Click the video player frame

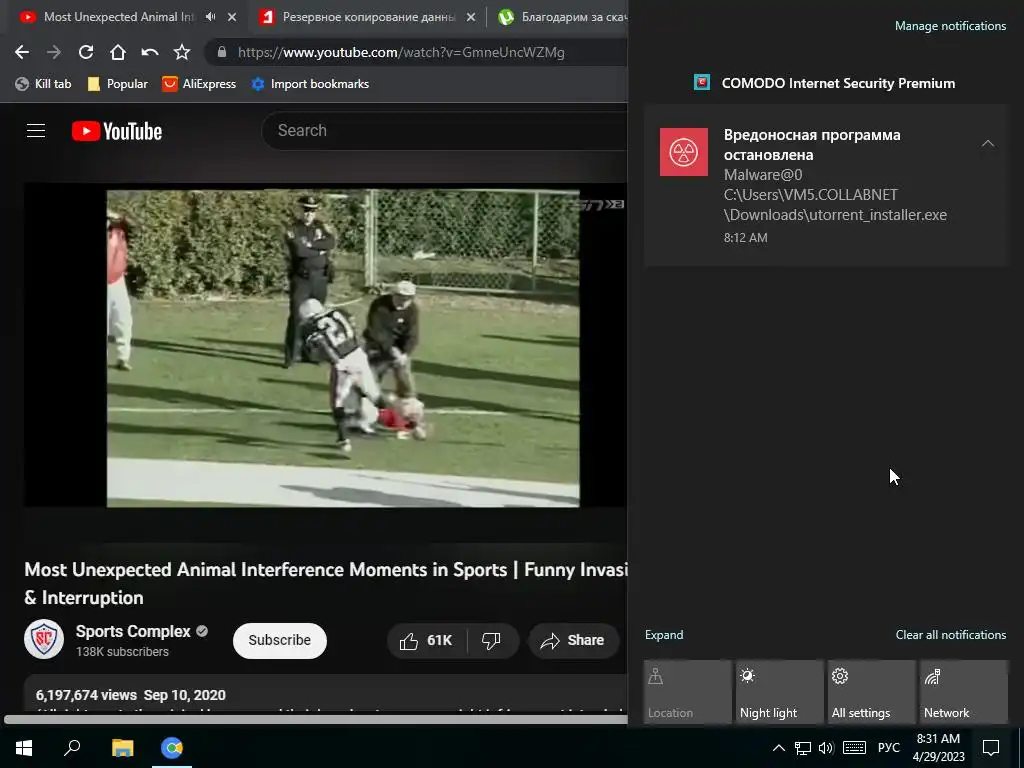[x=325, y=345]
